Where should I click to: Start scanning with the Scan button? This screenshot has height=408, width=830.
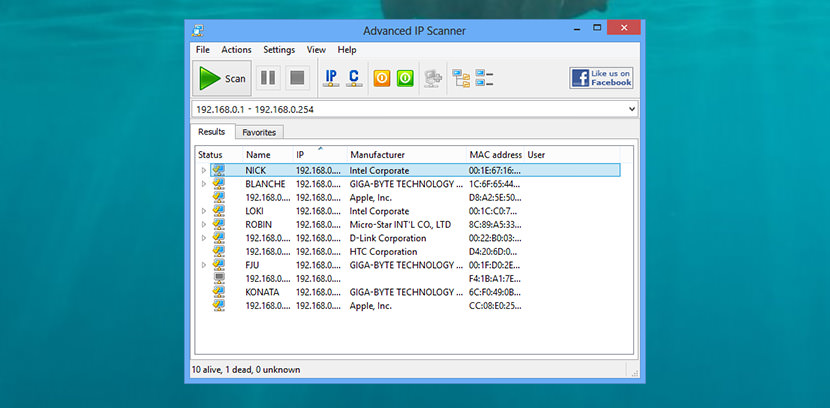point(222,78)
